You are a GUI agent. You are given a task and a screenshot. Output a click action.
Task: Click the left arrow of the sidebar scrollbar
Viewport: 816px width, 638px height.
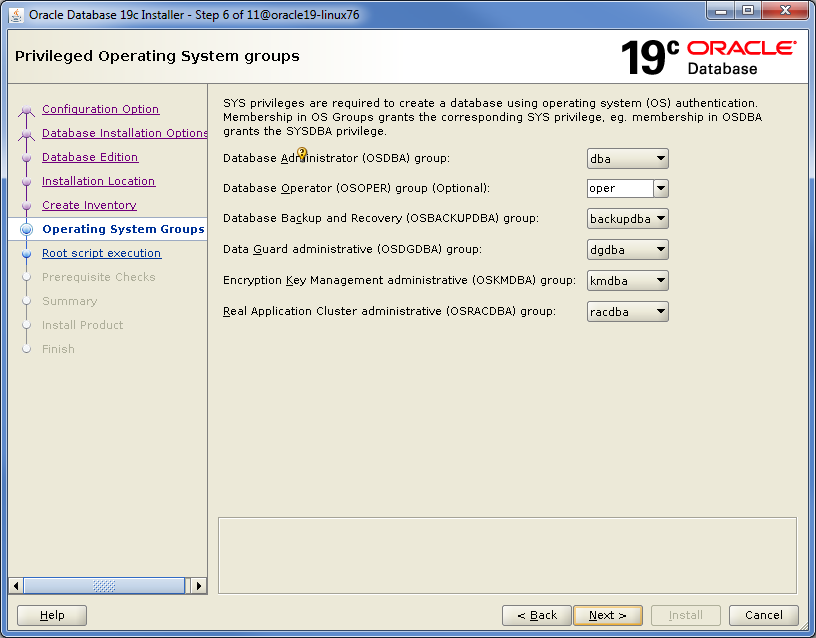(15, 586)
